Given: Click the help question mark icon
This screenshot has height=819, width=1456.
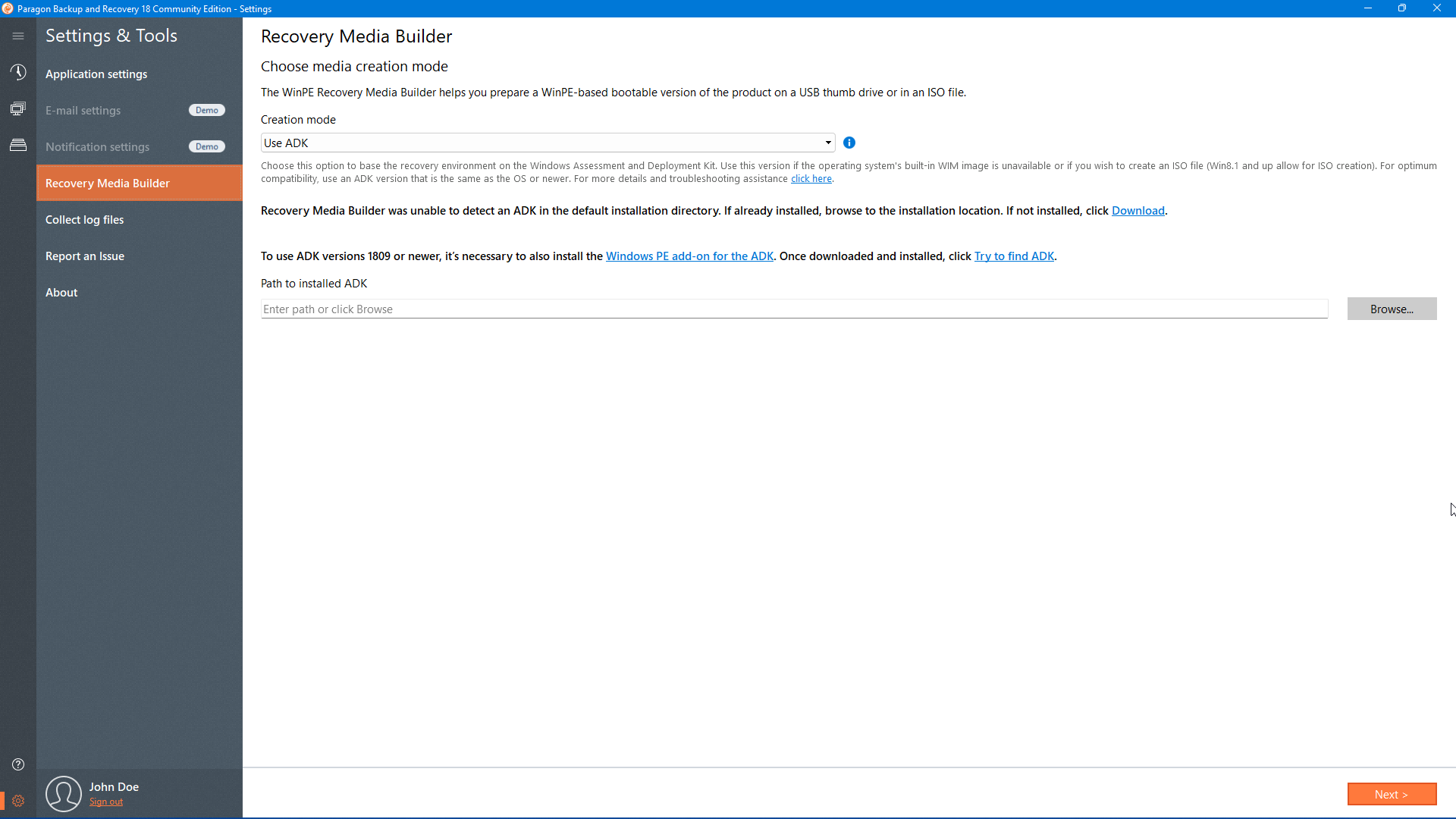Looking at the screenshot, I should tap(18, 764).
